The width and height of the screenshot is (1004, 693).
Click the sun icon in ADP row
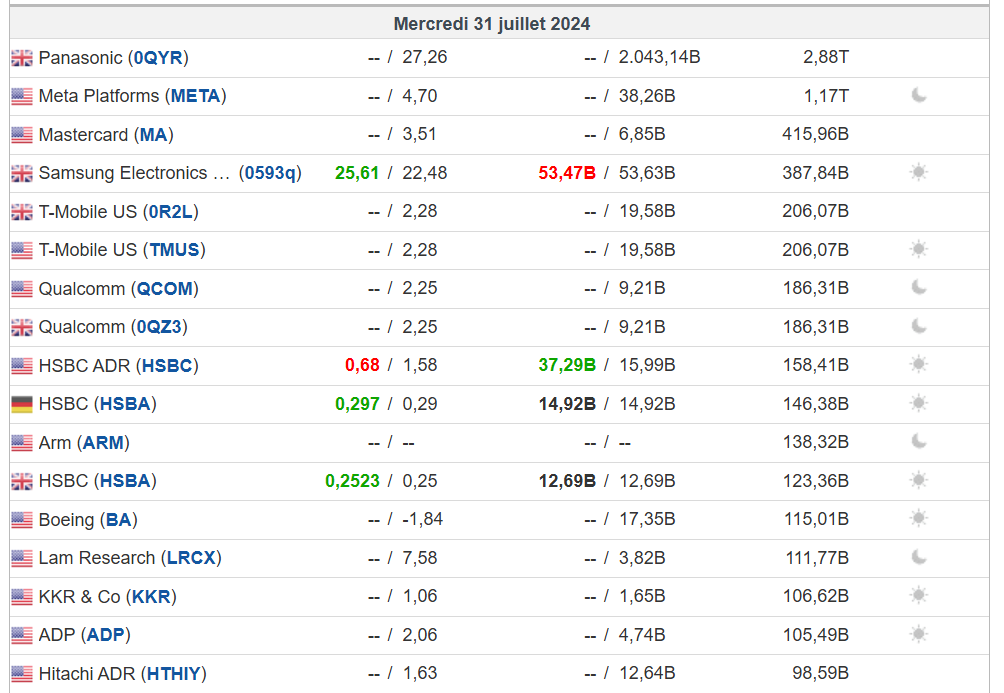click(919, 635)
